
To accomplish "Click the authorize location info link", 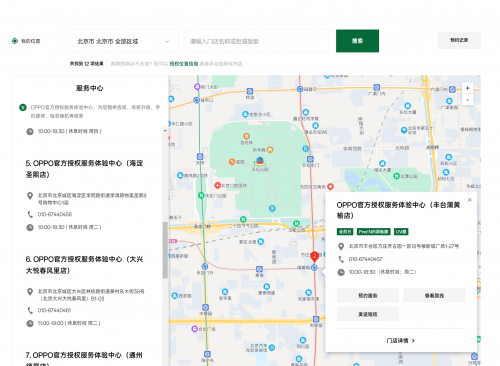I will pyautogui.click(x=184, y=64).
